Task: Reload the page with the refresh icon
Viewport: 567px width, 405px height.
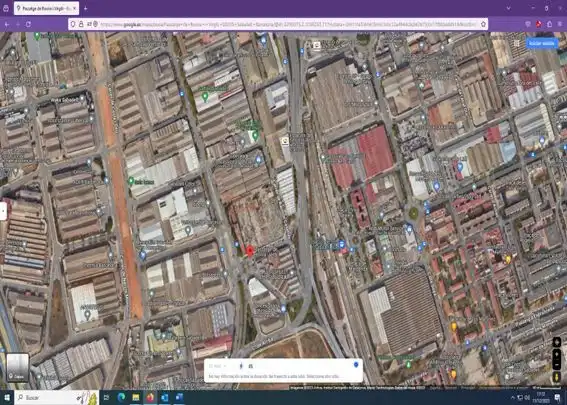Action: point(28,24)
